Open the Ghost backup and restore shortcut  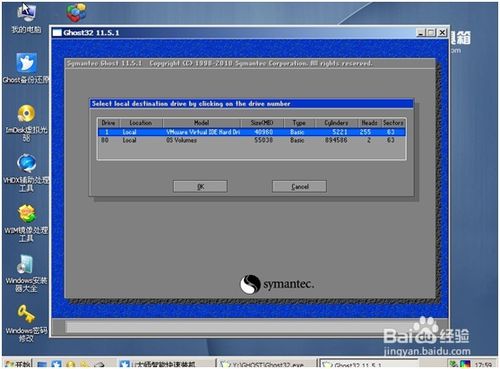pos(26,68)
